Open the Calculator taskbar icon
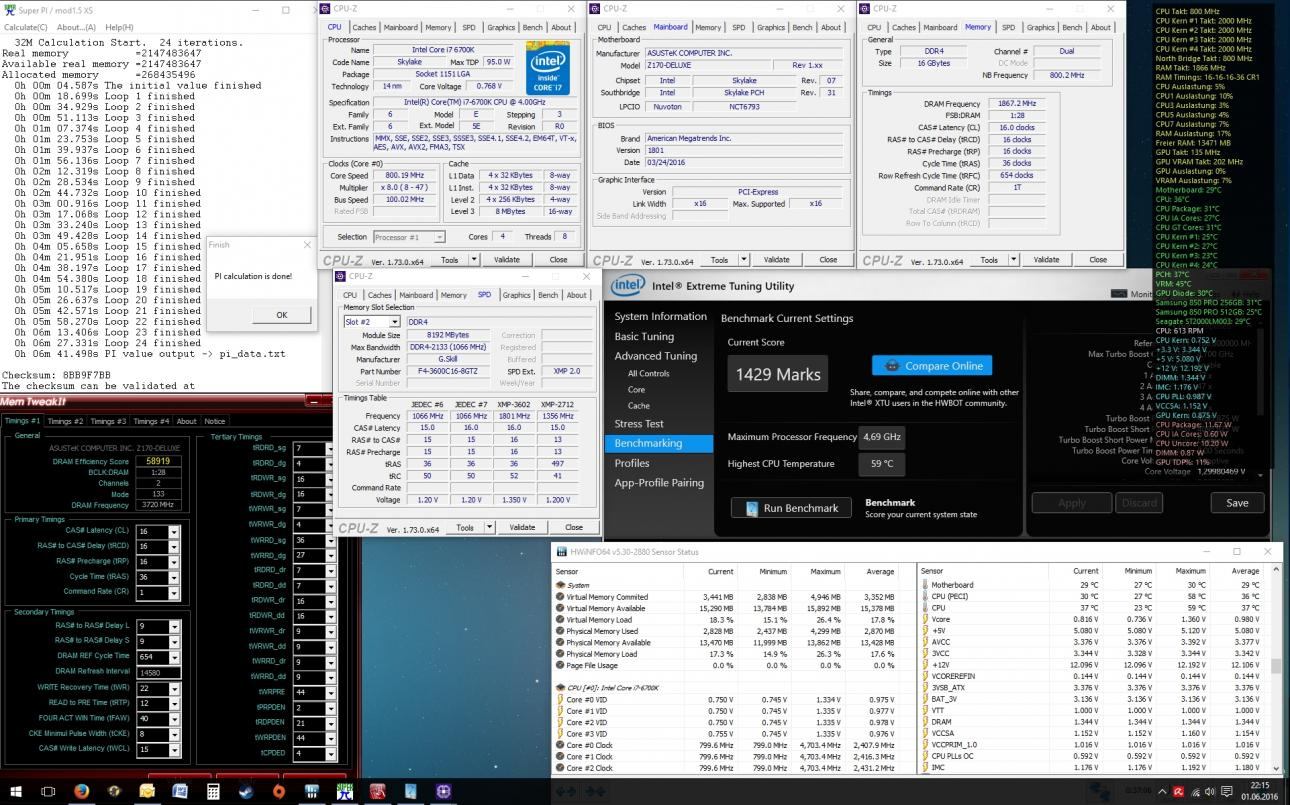The image size is (1290, 805). [x=213, y=791]
